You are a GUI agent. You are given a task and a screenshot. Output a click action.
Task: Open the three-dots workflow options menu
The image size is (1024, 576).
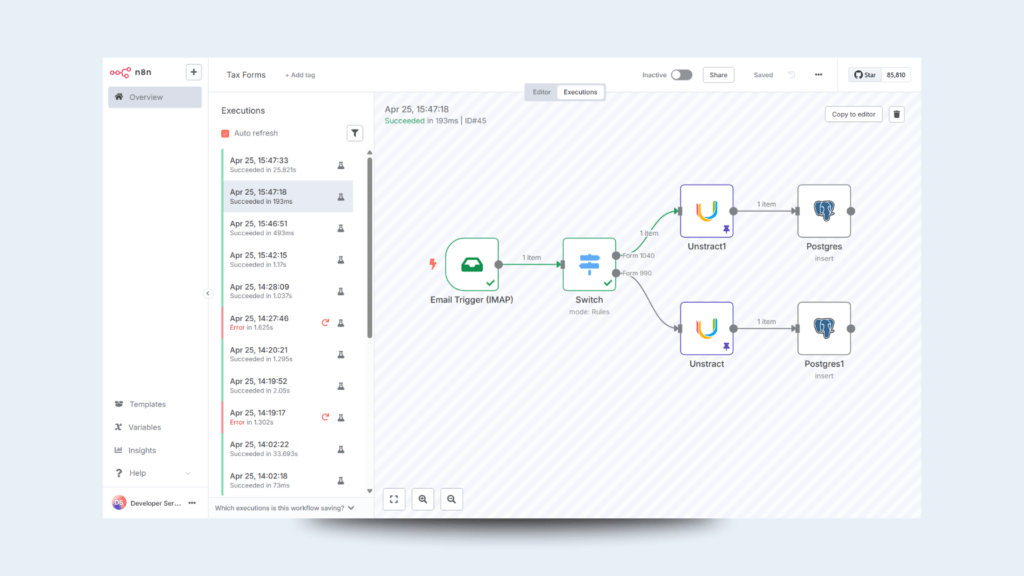[818, 75]
